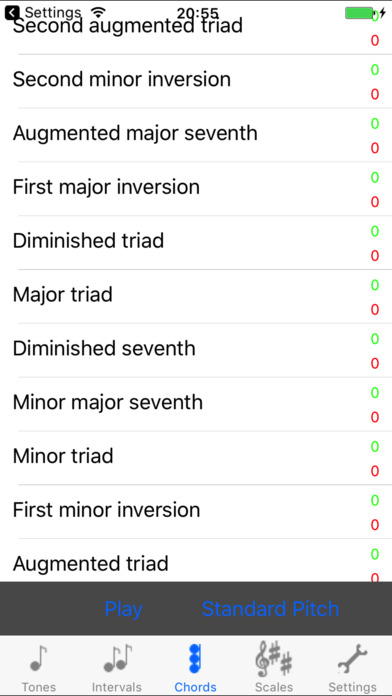Tap the Wi-Fi status icon
Viewport: 392px width, 696px height.
98,12
